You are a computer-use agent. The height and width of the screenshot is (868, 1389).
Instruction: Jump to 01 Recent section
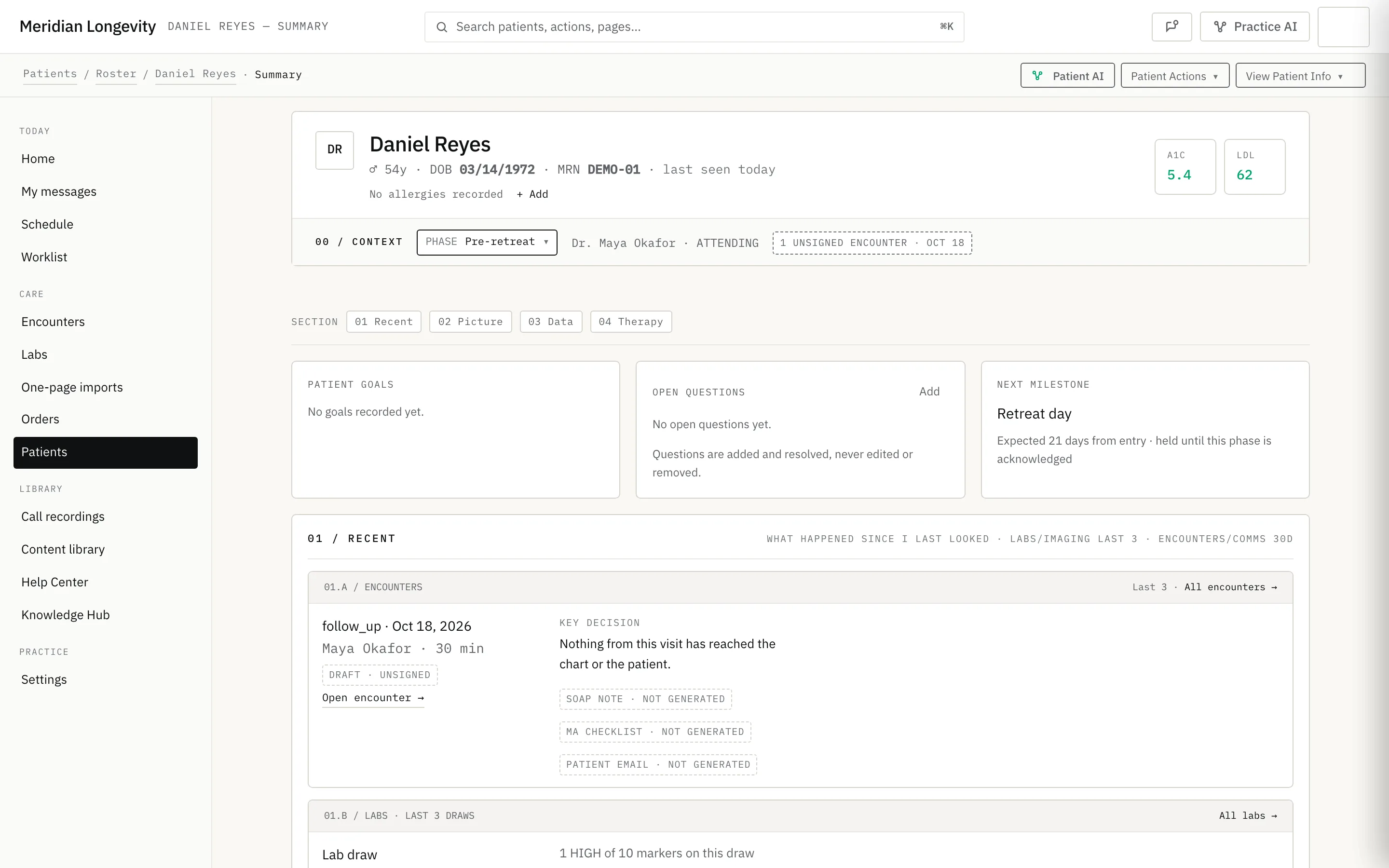383,322
